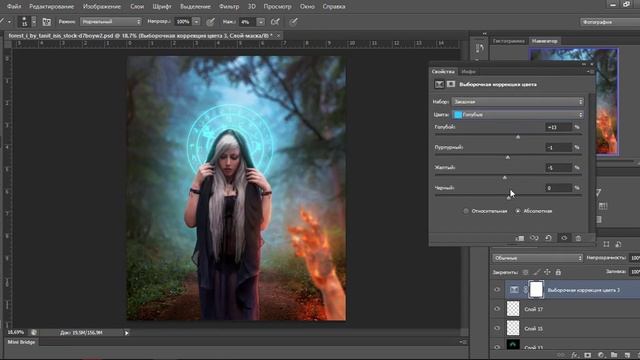The width and height of the screenshot is (640, 360).
Task: Create new adjustment layer icon at Layers bottom
Action: pos(601,356)
